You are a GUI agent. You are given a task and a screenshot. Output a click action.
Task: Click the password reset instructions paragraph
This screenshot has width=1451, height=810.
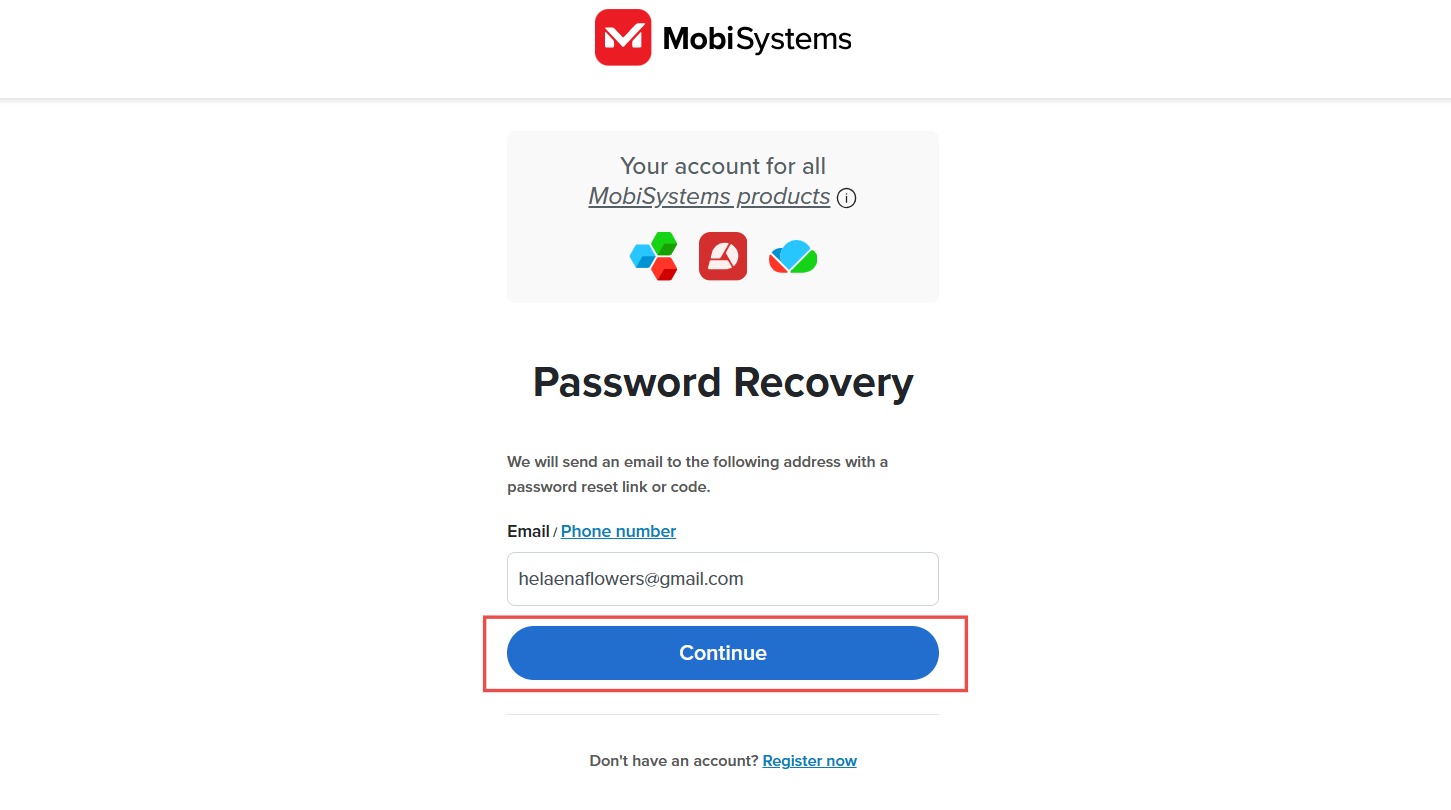coord(698,475)
